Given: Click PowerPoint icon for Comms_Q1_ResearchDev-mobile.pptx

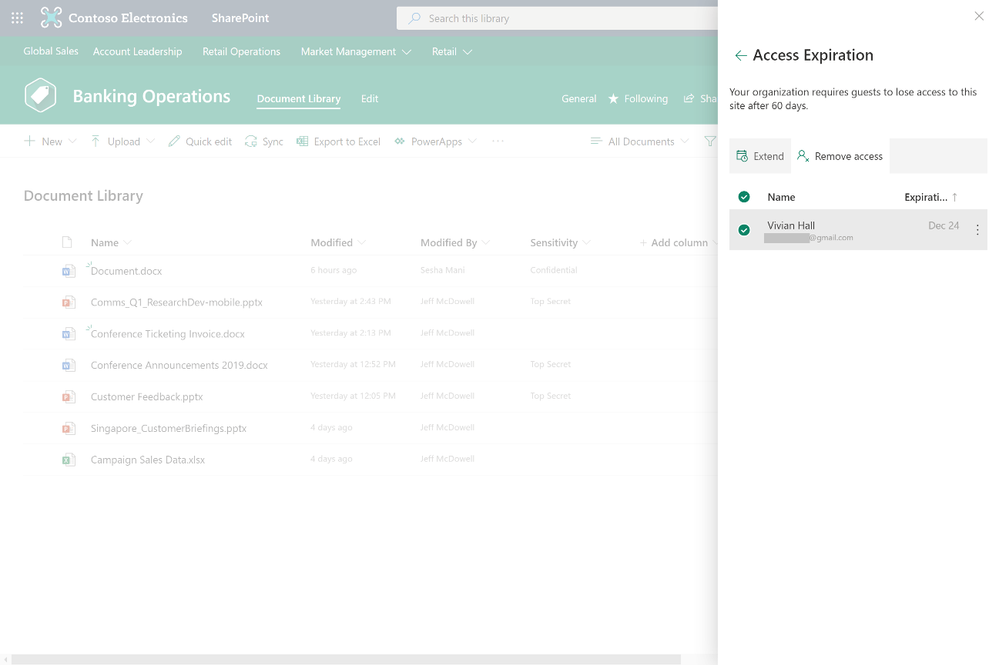Looking at the screenshot, I should 68,302.
